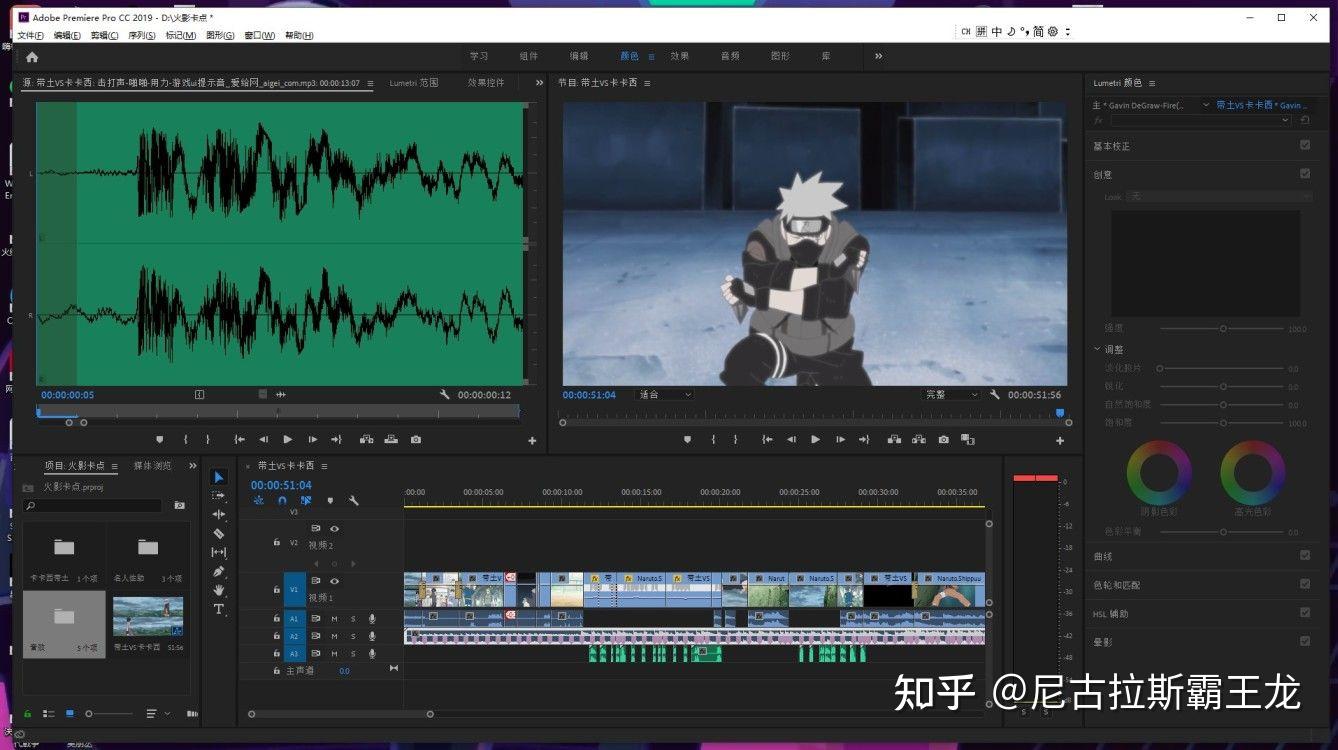Toggle insert sequences as nests icon
Viewport: 1338px width, 750px height.
[x=259, y=500]
